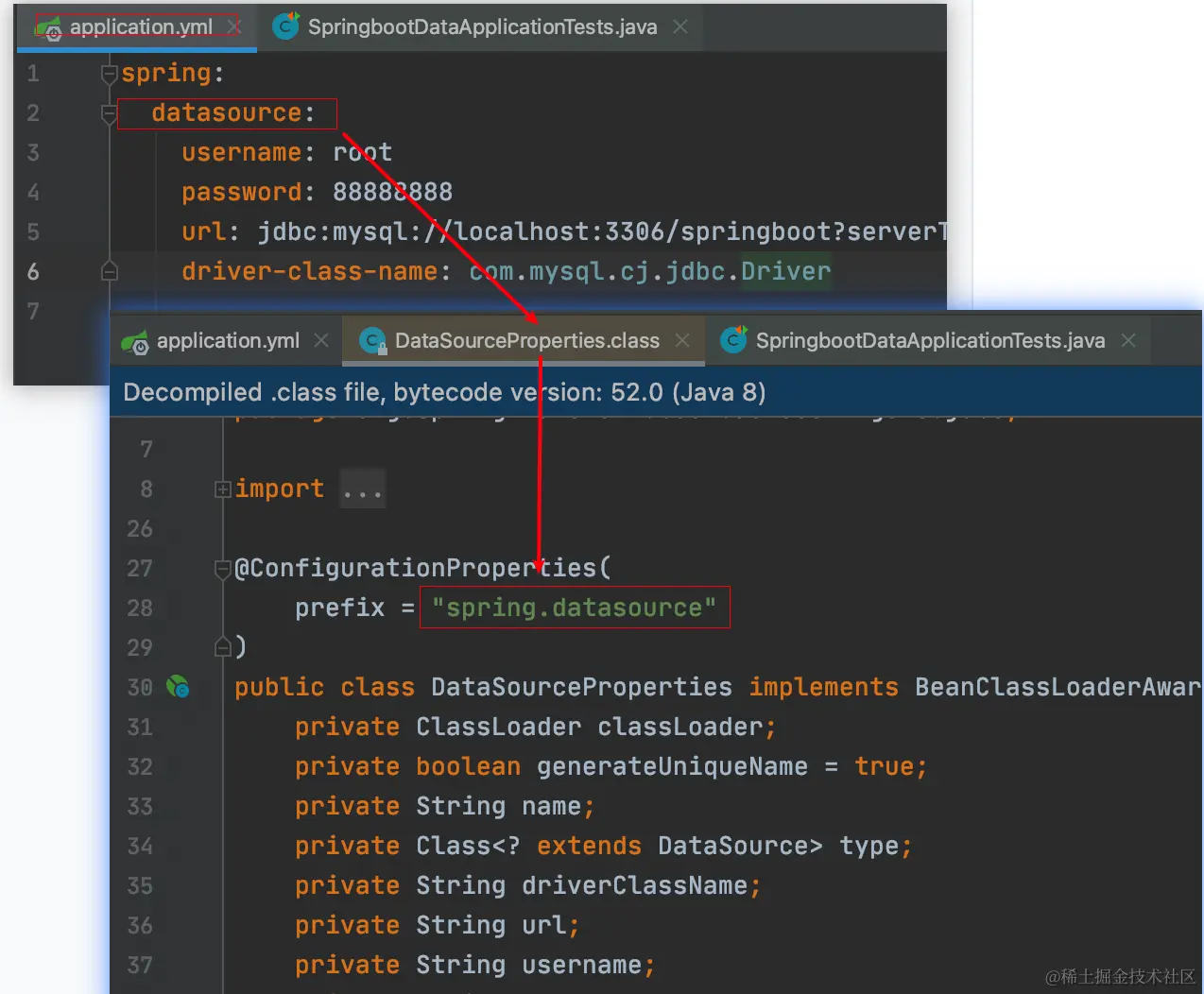Click driver-class-name: key in YAML
Viewport: 1204px width, 994px height.
(310, 271)
